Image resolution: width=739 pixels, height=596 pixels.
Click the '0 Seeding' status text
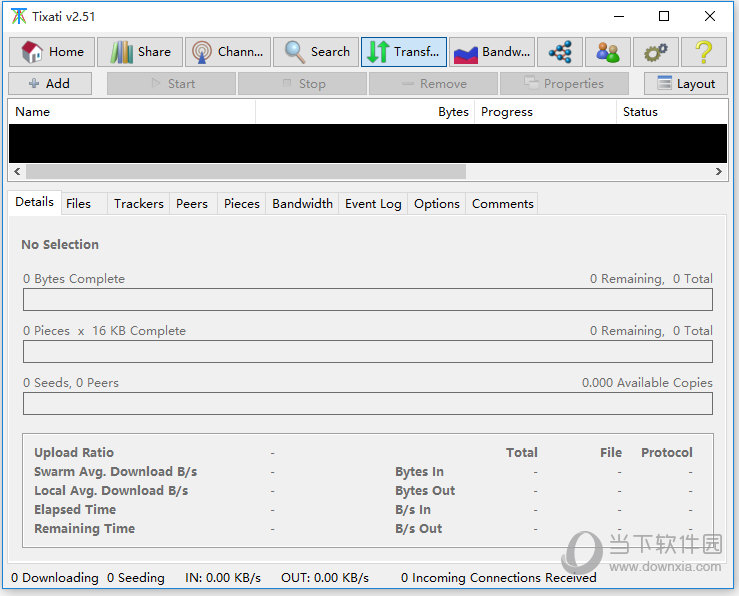coord(136,578)
